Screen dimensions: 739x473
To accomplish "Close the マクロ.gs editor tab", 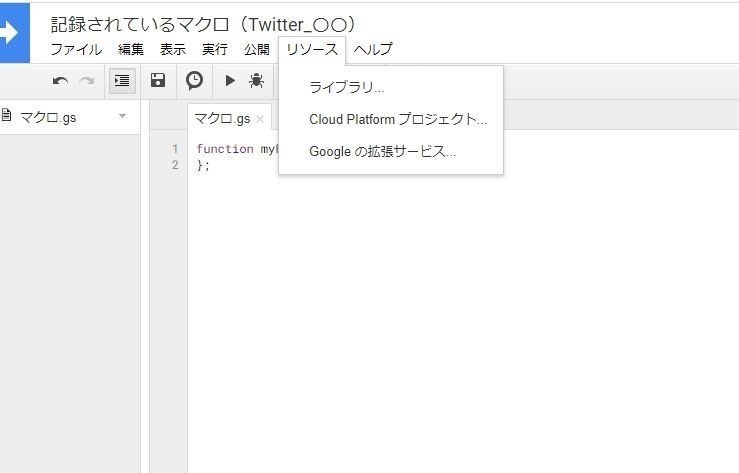I will (260, 119).
